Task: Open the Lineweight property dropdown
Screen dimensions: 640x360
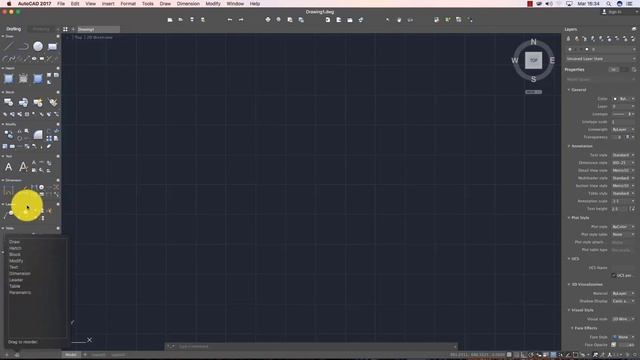Action: (x=623, y=129)
